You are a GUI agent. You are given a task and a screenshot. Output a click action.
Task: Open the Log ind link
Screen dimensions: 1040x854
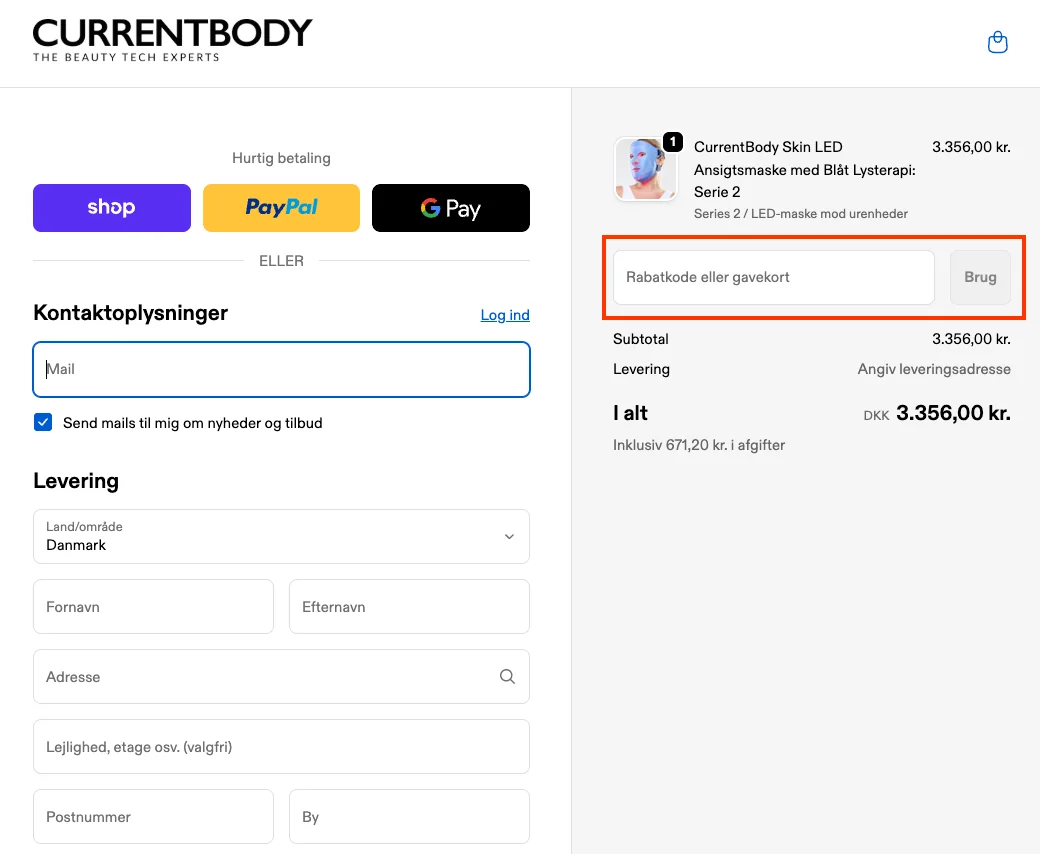(x=504, y=314)
